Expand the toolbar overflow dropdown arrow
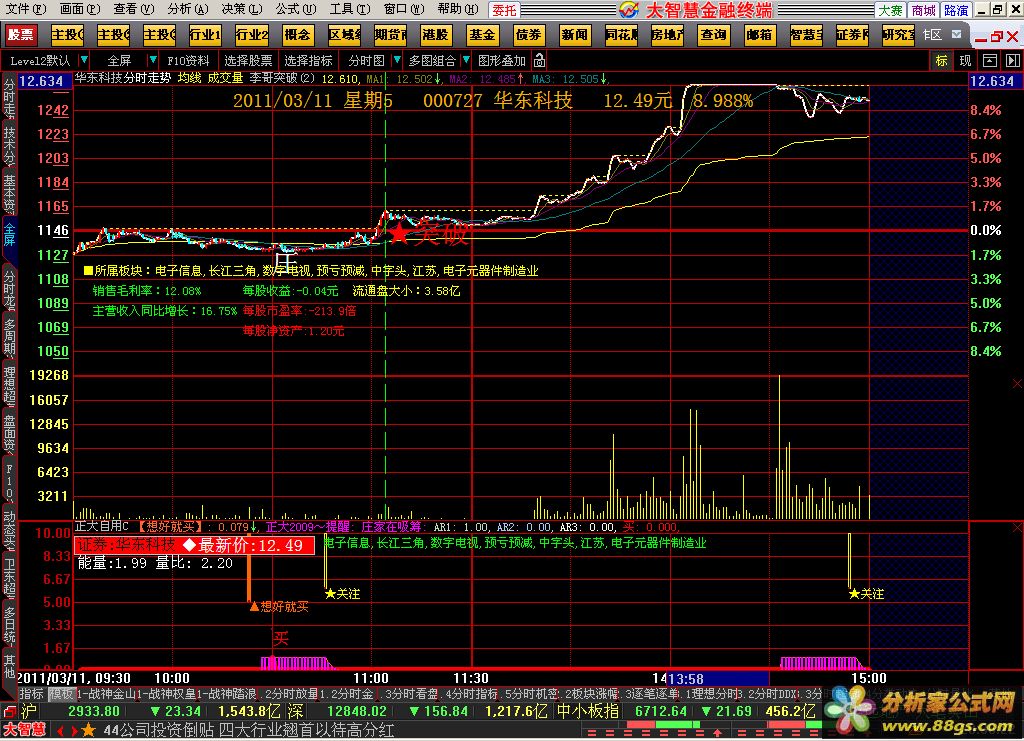 pyautogui.click(x=957, y=34)
